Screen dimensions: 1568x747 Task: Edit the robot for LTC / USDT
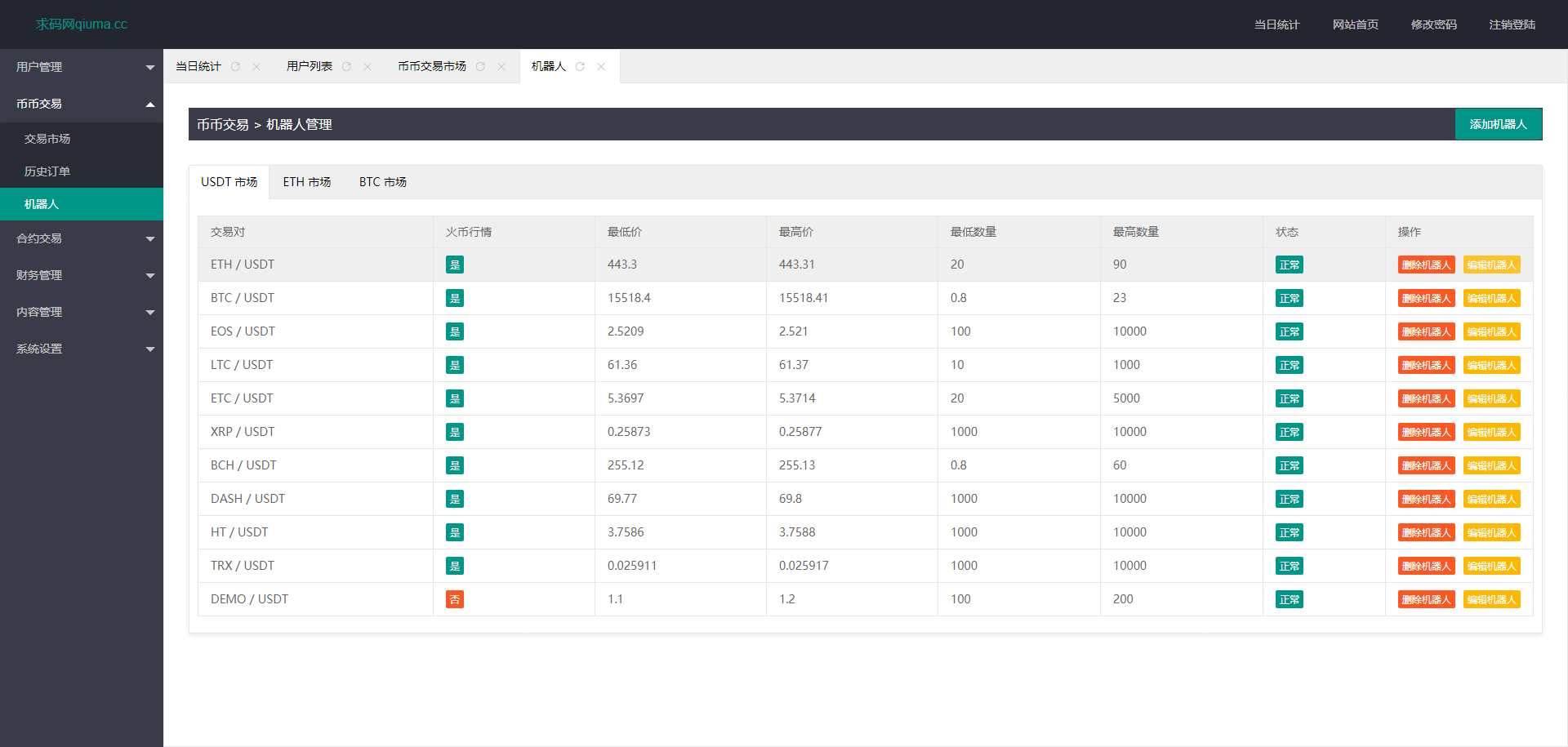[x=1491, y=365]
